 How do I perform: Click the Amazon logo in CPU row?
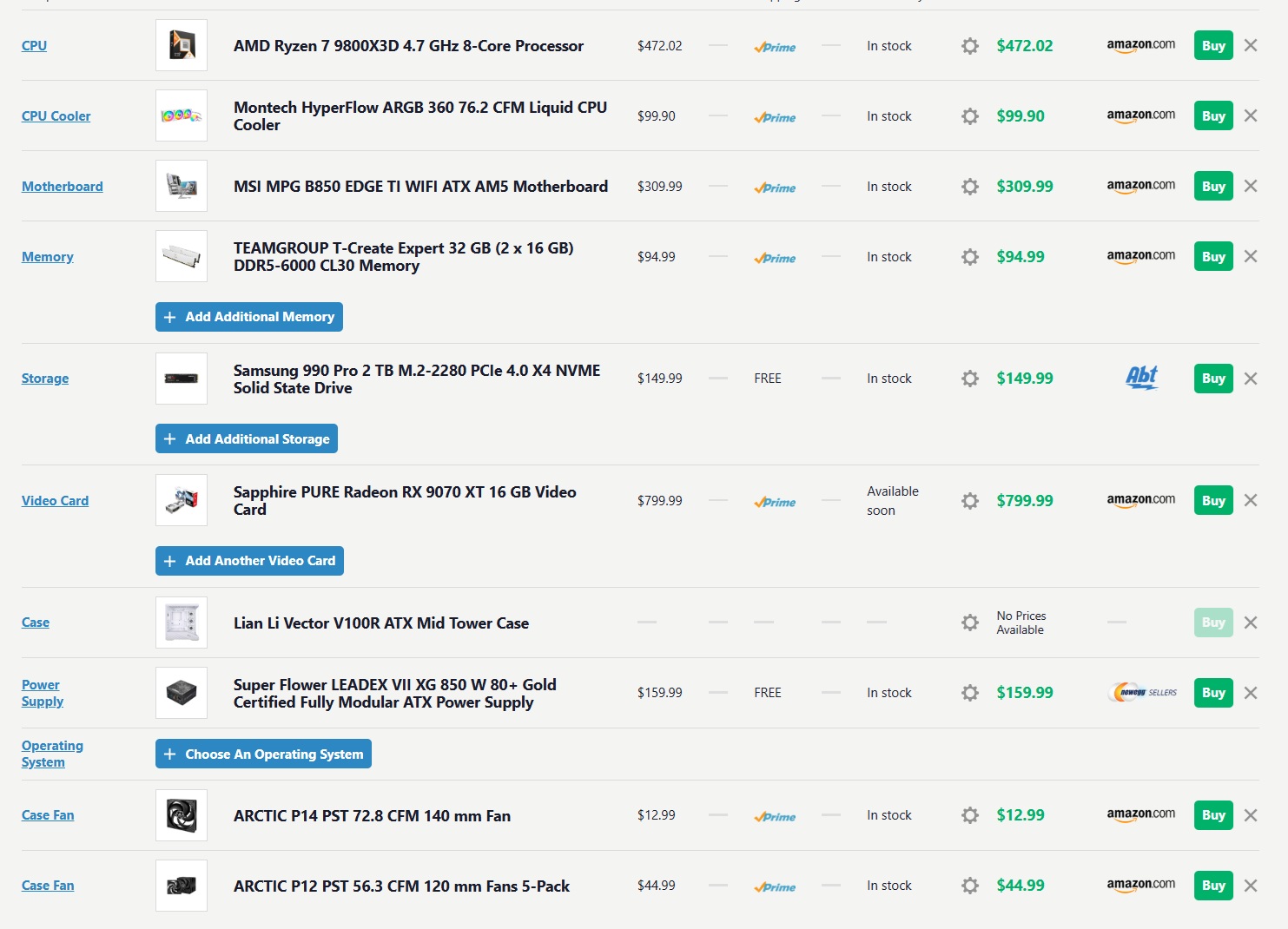[1140, 45]
